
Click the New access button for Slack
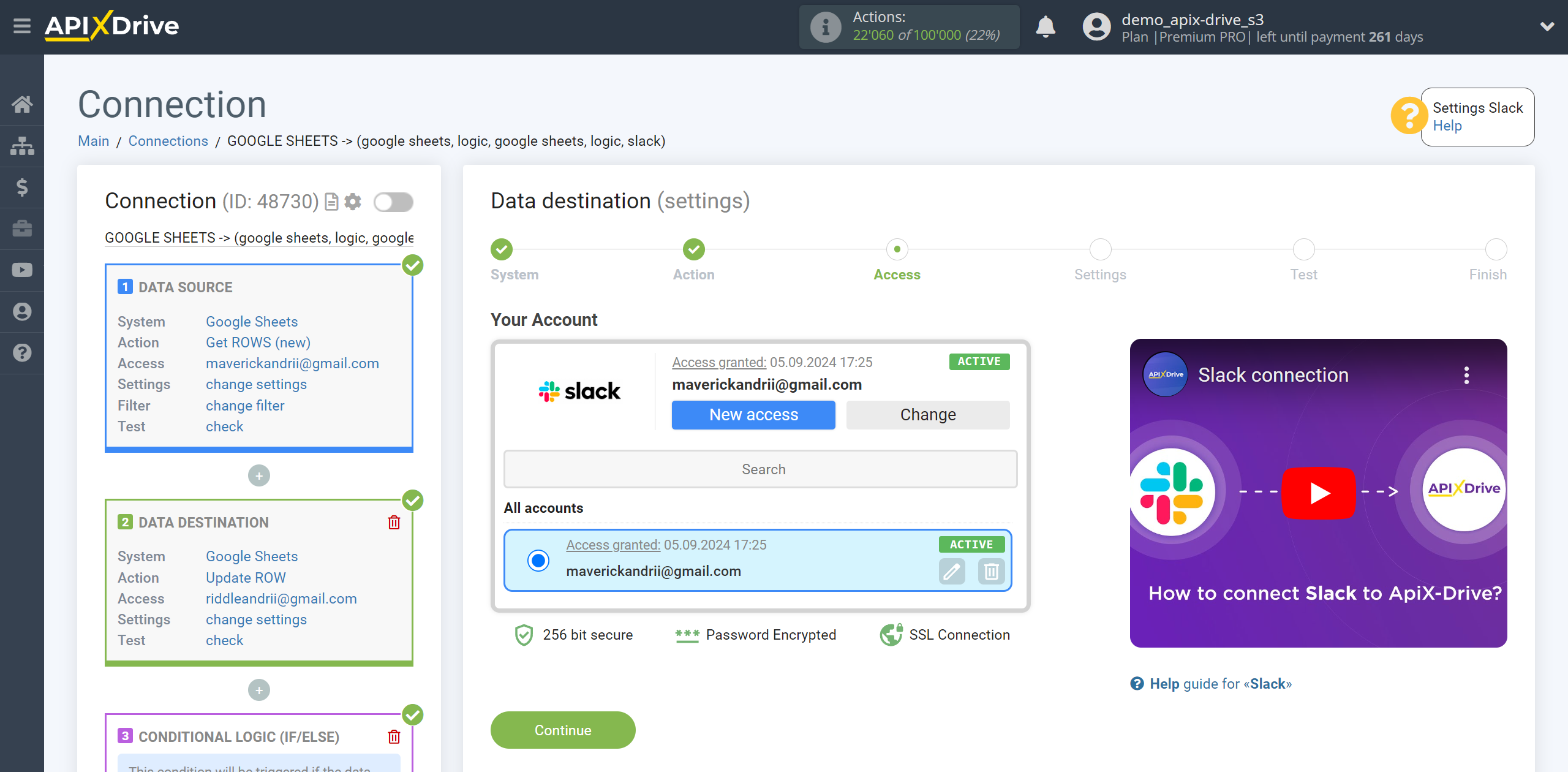click(753, 415)
